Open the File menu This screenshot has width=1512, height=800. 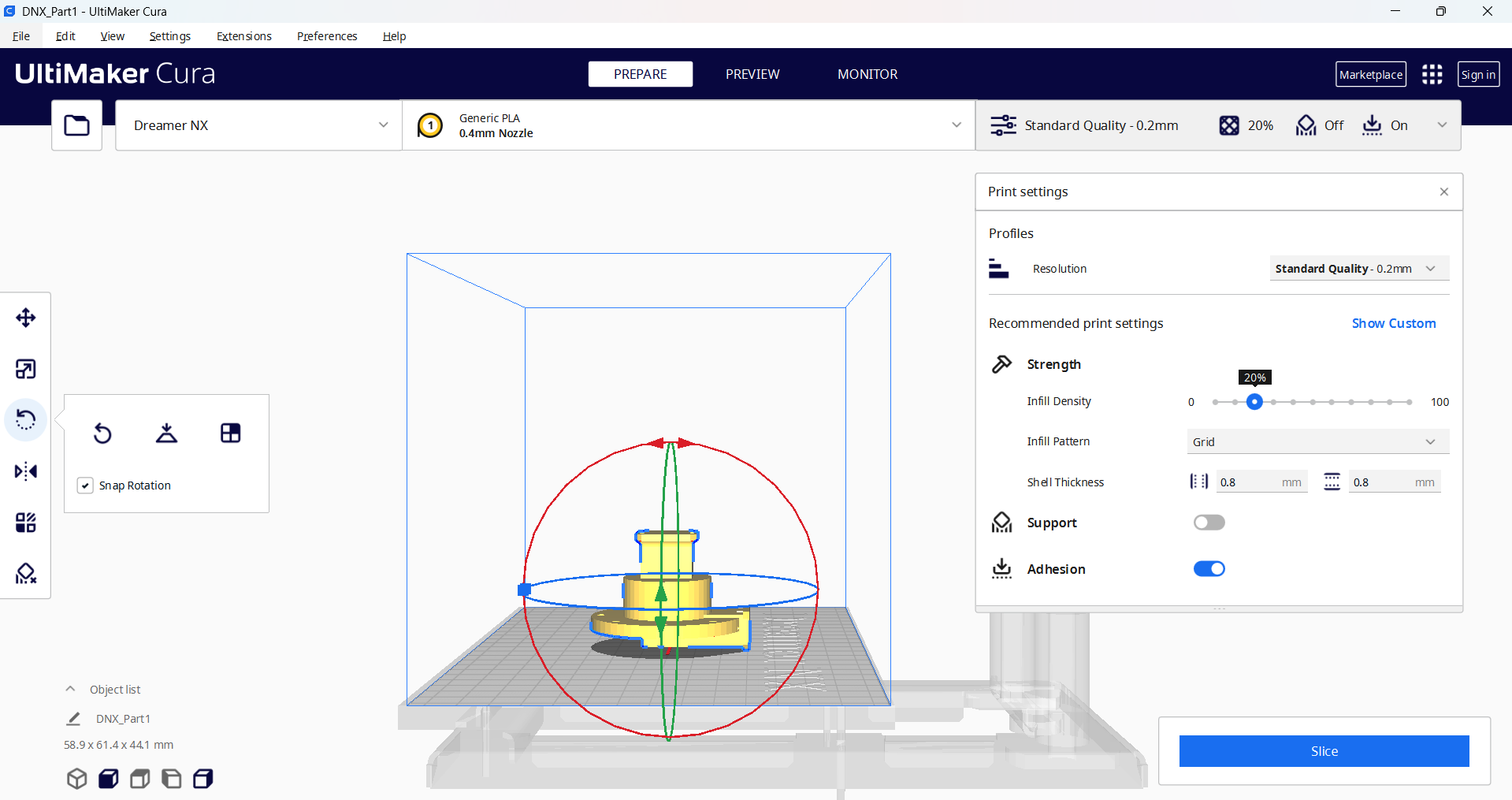coord(21,36)
